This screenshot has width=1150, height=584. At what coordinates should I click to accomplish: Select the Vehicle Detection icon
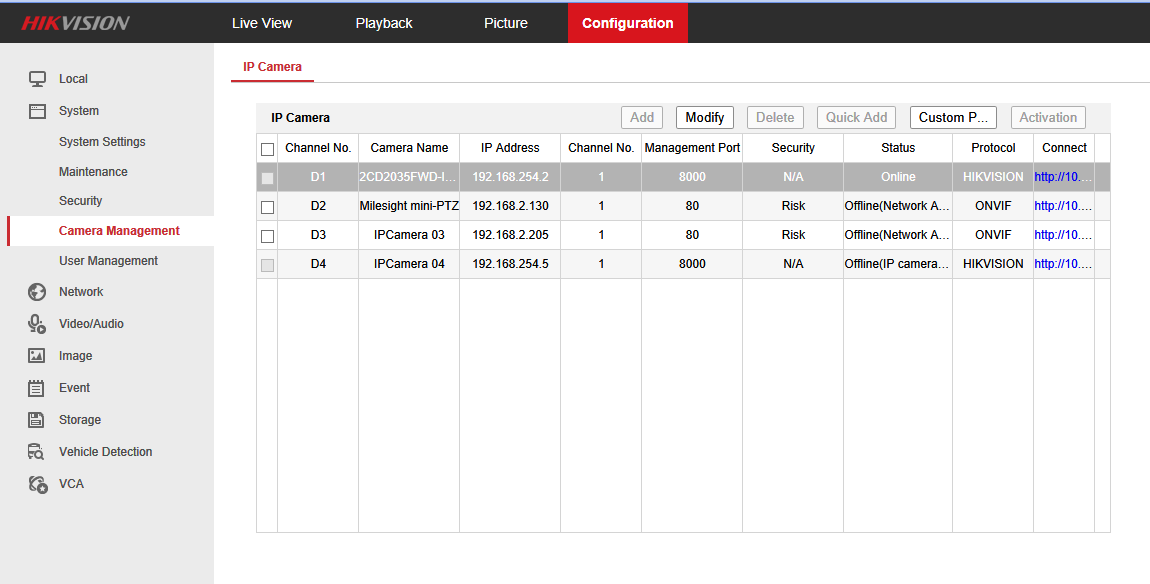tap(37, 451)
